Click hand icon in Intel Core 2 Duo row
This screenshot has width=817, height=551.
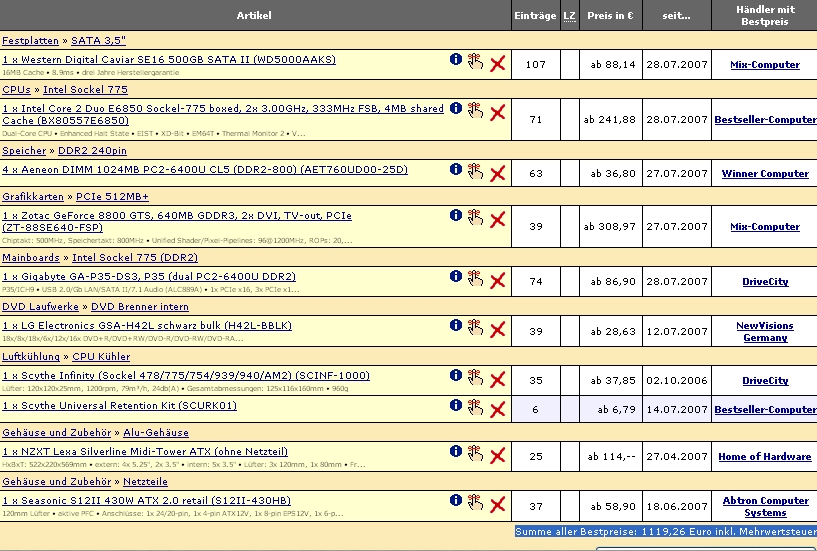point(475,110)
